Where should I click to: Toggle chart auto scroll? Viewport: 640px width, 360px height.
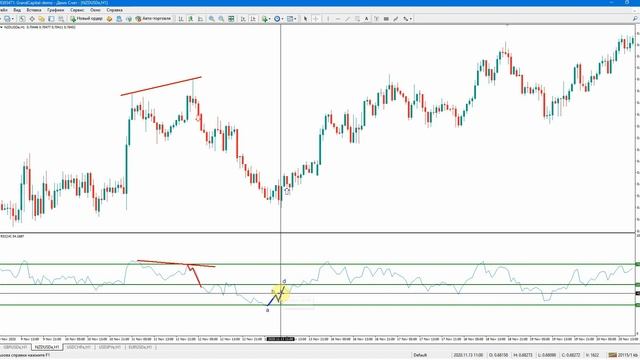[243, 19]
